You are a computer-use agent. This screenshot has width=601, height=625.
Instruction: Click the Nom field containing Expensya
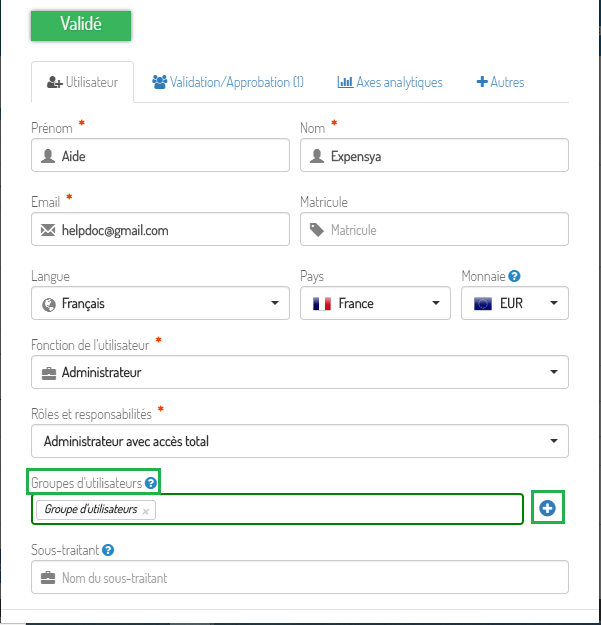[x=434, y=155]
